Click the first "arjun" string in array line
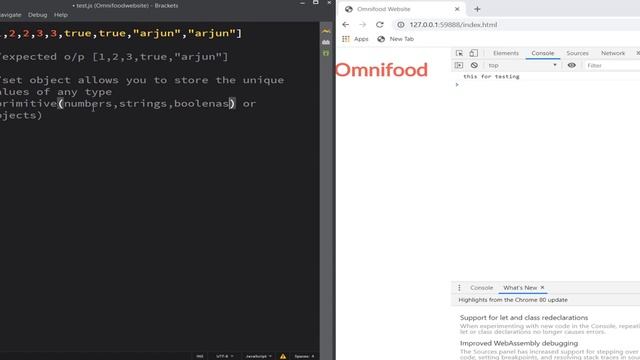 coord(157,33)
